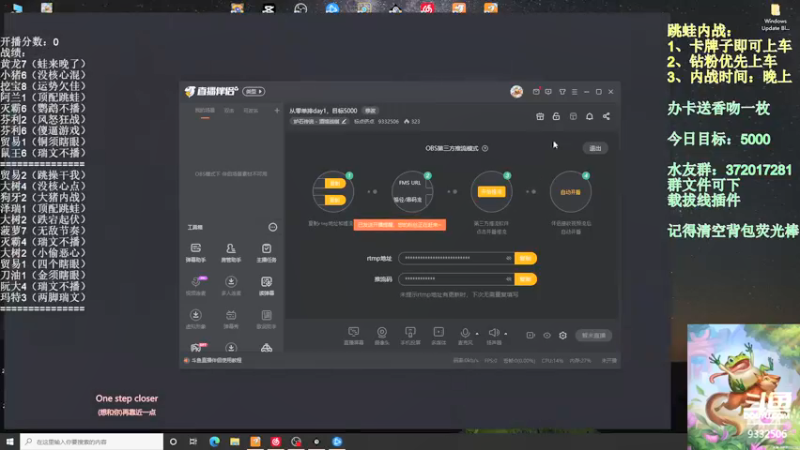
Task: Edit the category tag pencil icon
Action: [x=344, y=121]
